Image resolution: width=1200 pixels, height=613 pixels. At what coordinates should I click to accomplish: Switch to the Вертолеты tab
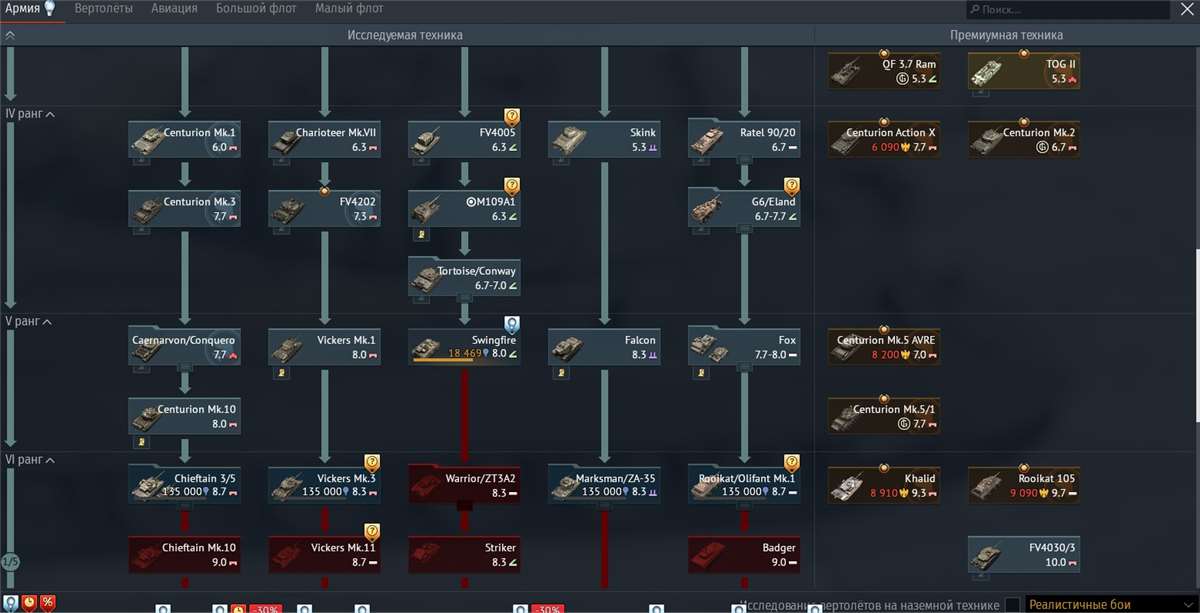[x=106, y=8]
